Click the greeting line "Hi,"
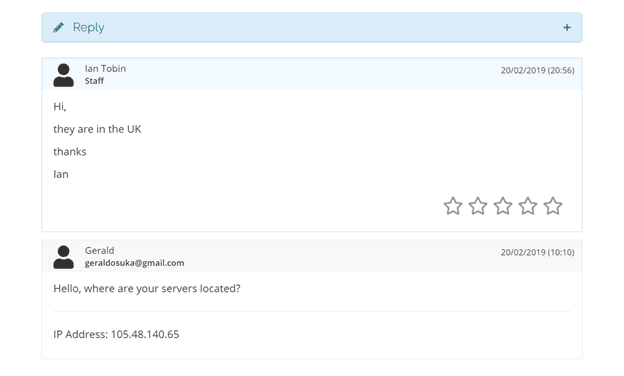This screenshot has width=624, height=376. pyautogui.click(x=60, y=107)
